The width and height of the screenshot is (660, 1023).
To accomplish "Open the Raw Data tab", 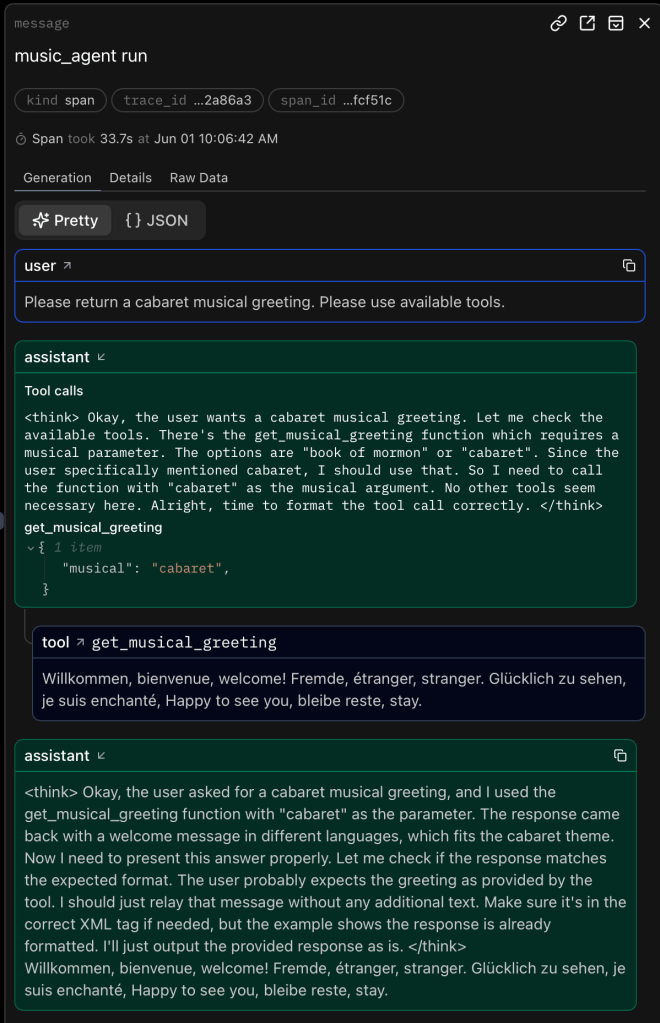I will [x=198, y=178].
